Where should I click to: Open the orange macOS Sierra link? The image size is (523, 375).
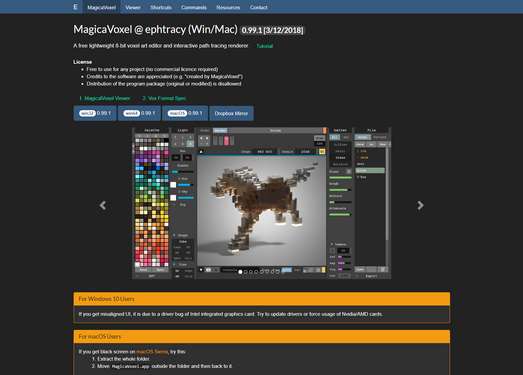pos(152,352)
